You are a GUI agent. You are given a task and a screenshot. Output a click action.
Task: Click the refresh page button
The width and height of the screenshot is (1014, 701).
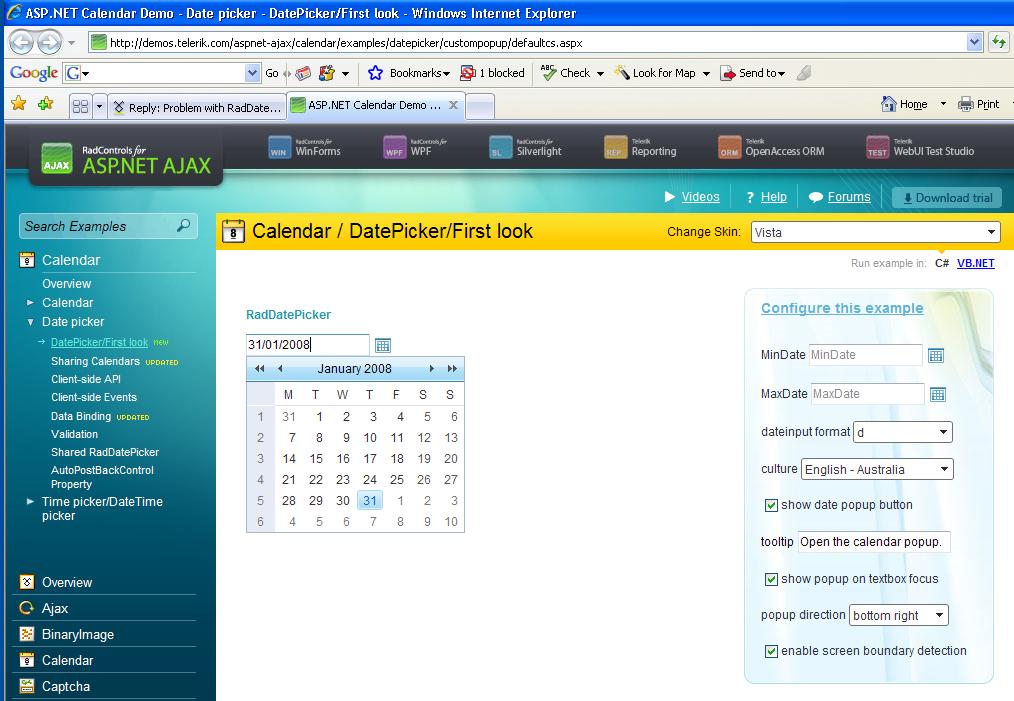tap(999, 43)
